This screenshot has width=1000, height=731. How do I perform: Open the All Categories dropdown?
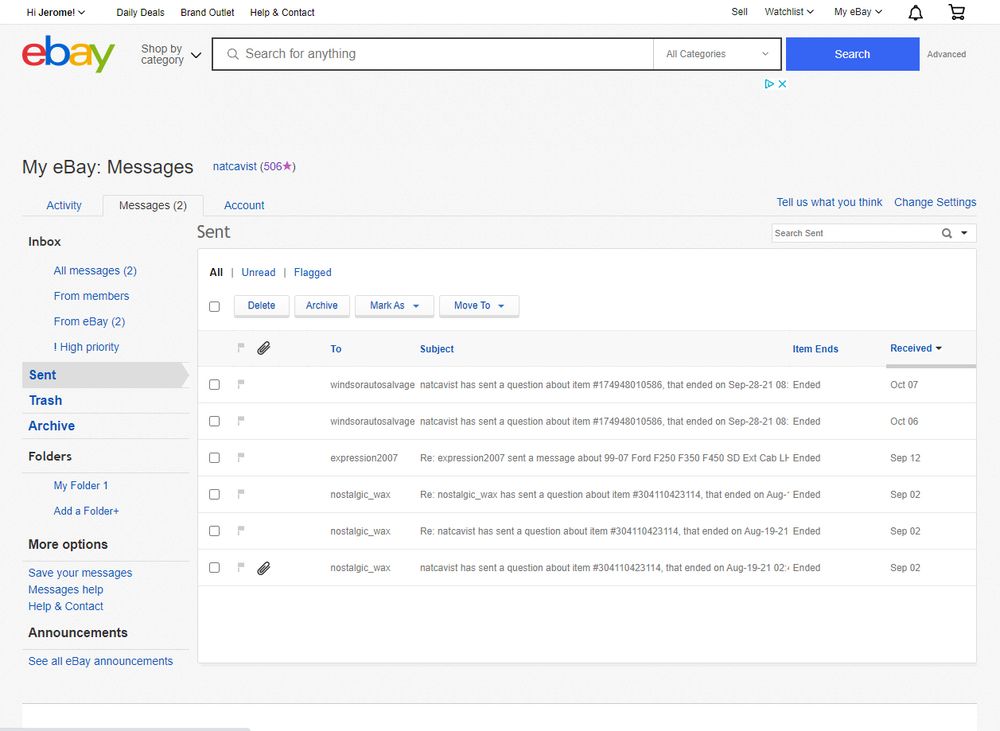[x=718, y=54]
